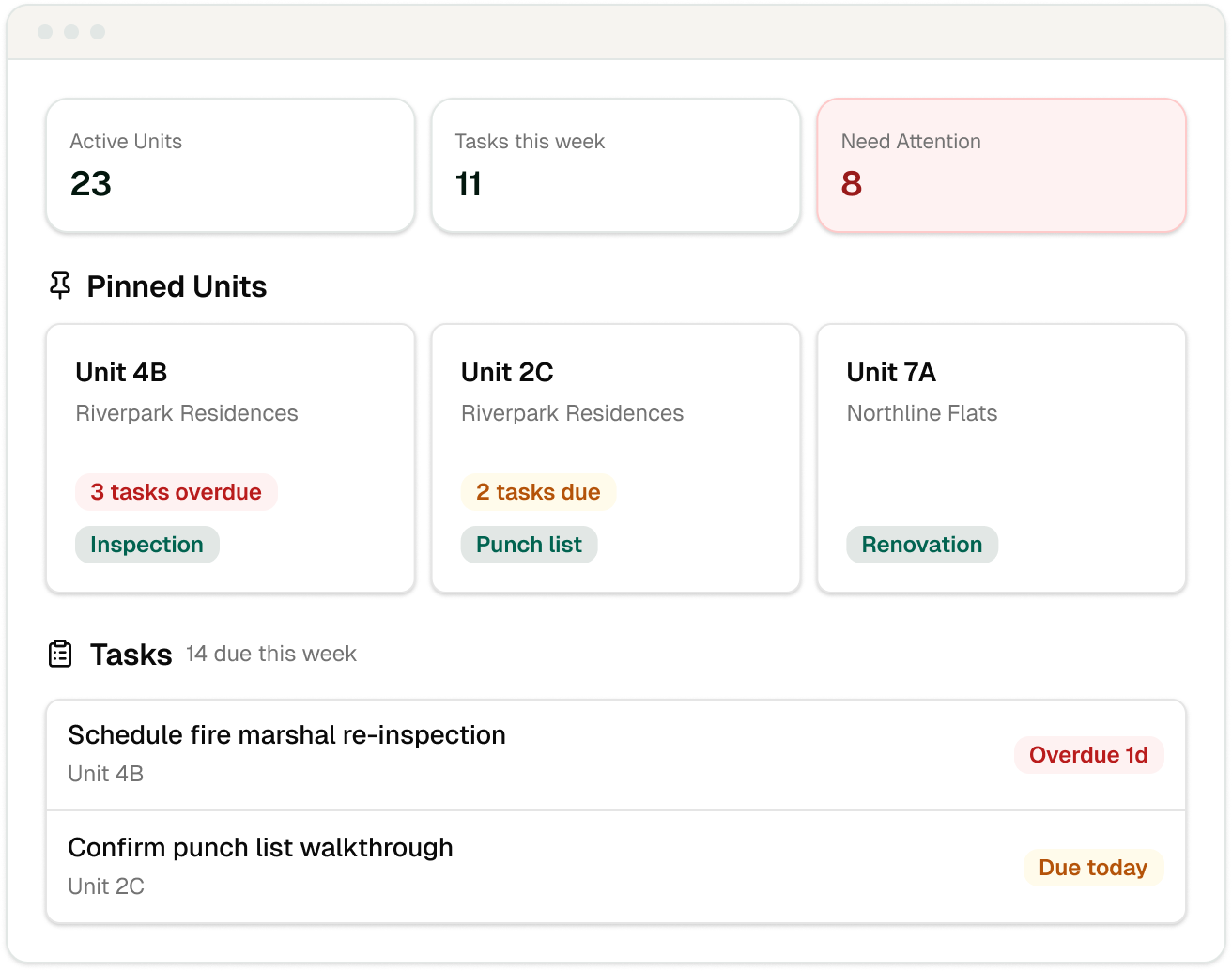Viewport: 1232px width, 971px height.
Task: Click the Tasks this week count 11
Action: pos(469,184)
